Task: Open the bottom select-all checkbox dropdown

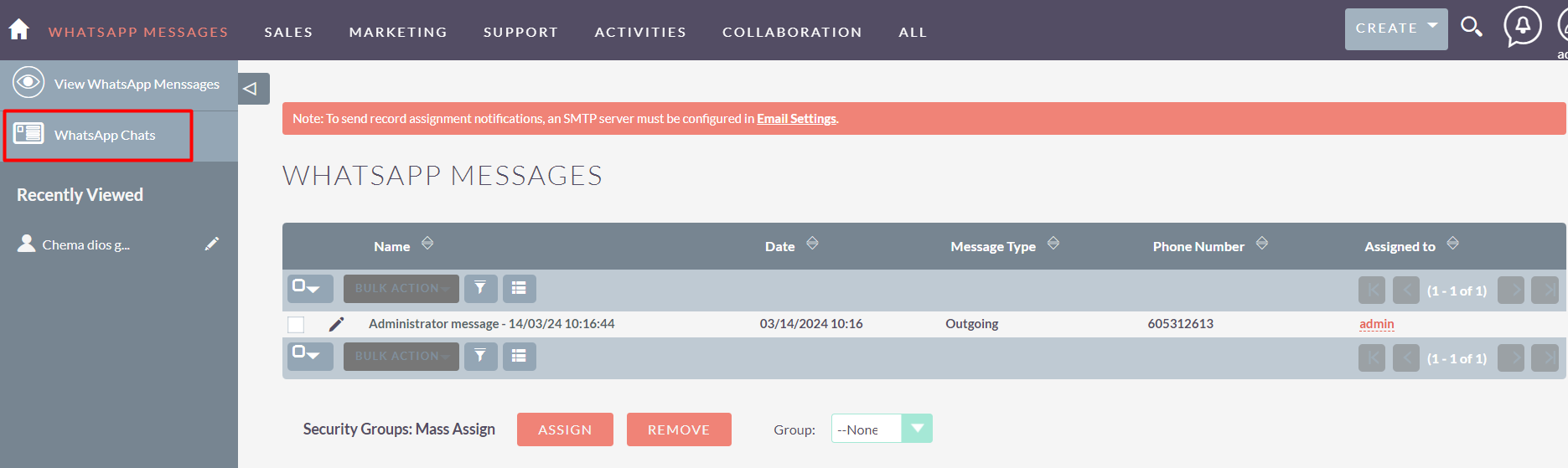Action: pos(310,356)
